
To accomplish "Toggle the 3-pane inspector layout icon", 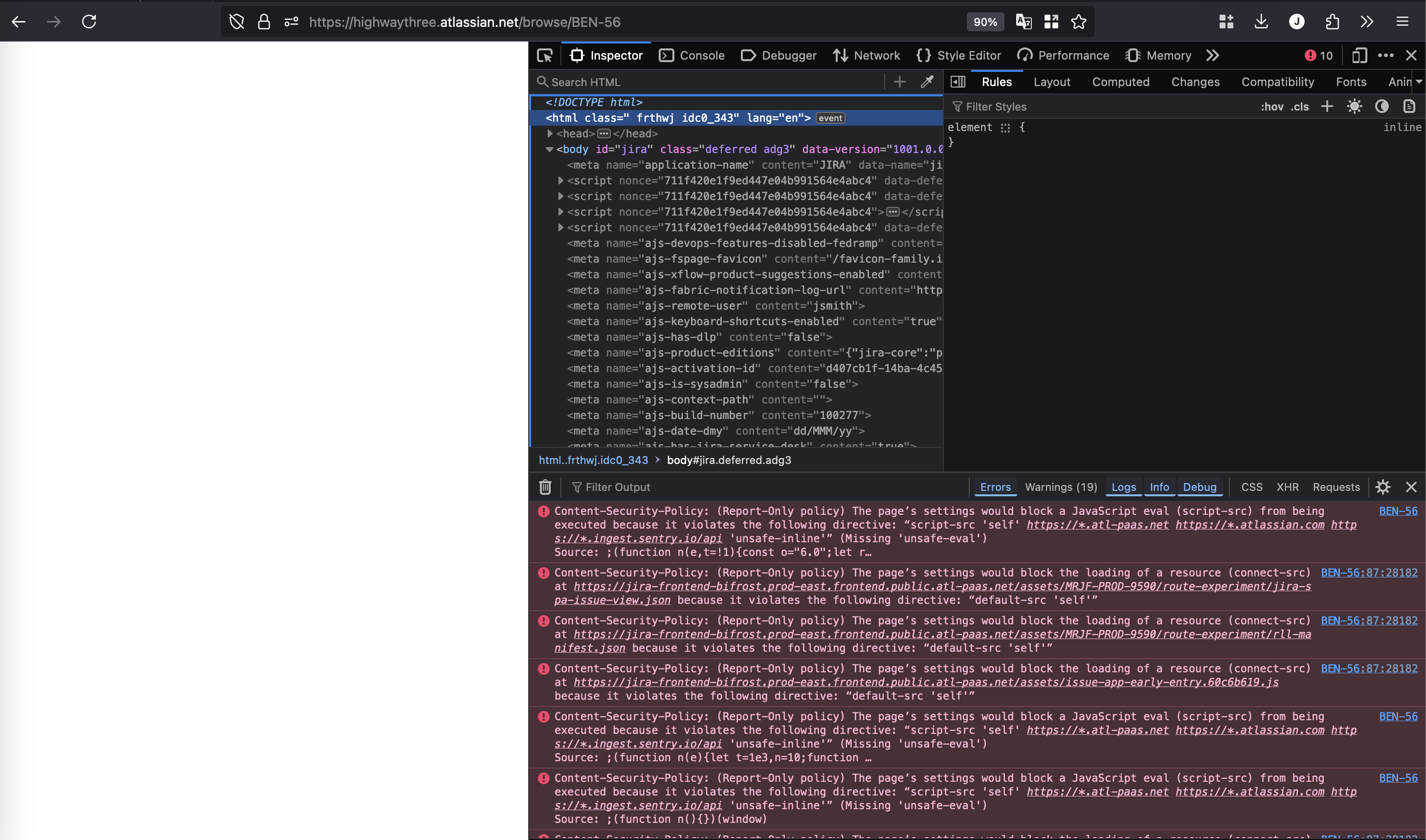I will (x=958, y=82).
